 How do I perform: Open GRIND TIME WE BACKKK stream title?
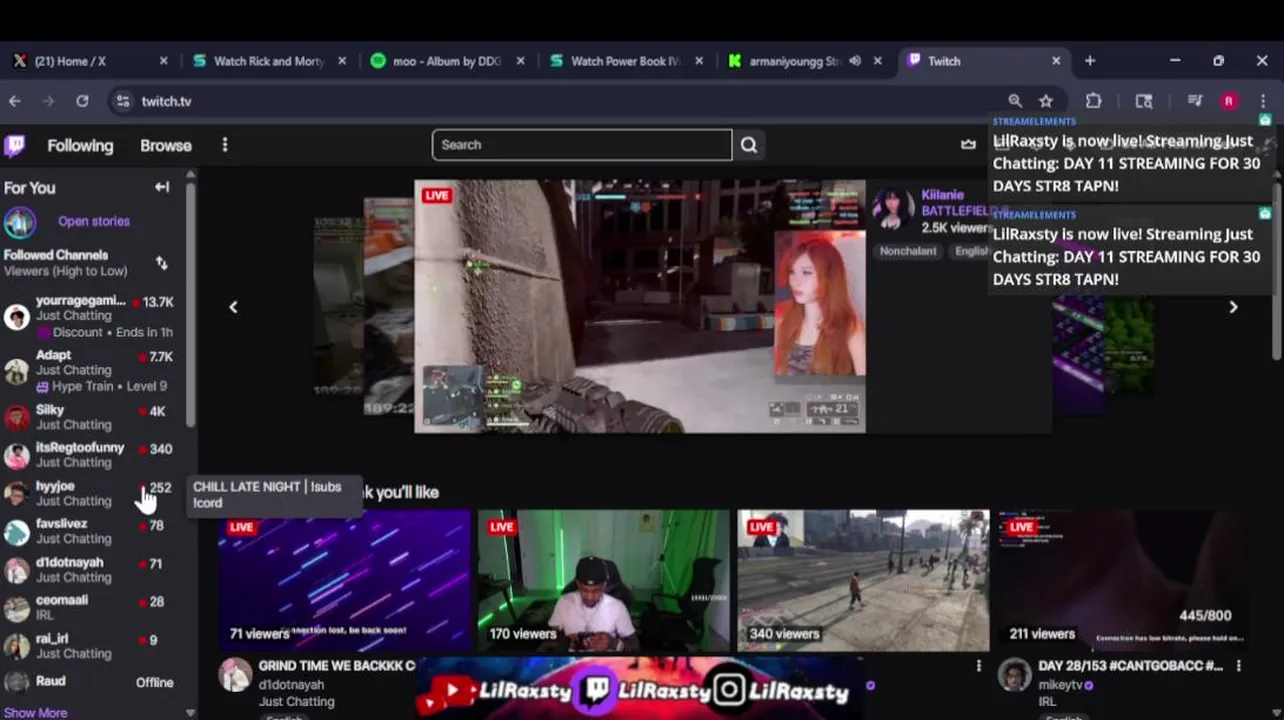[337, 665]
